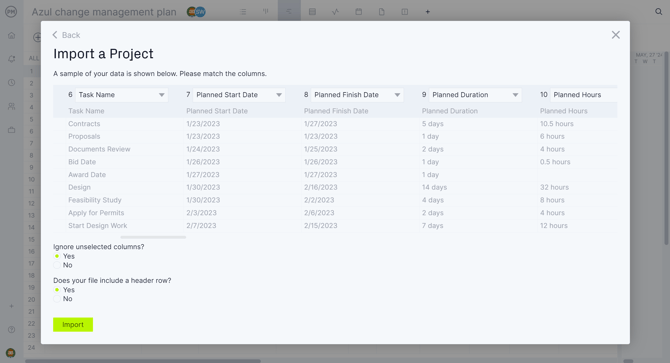670x363 pixels.
Task: Click the project member avatars next to the title
Action: click(197, 12)
